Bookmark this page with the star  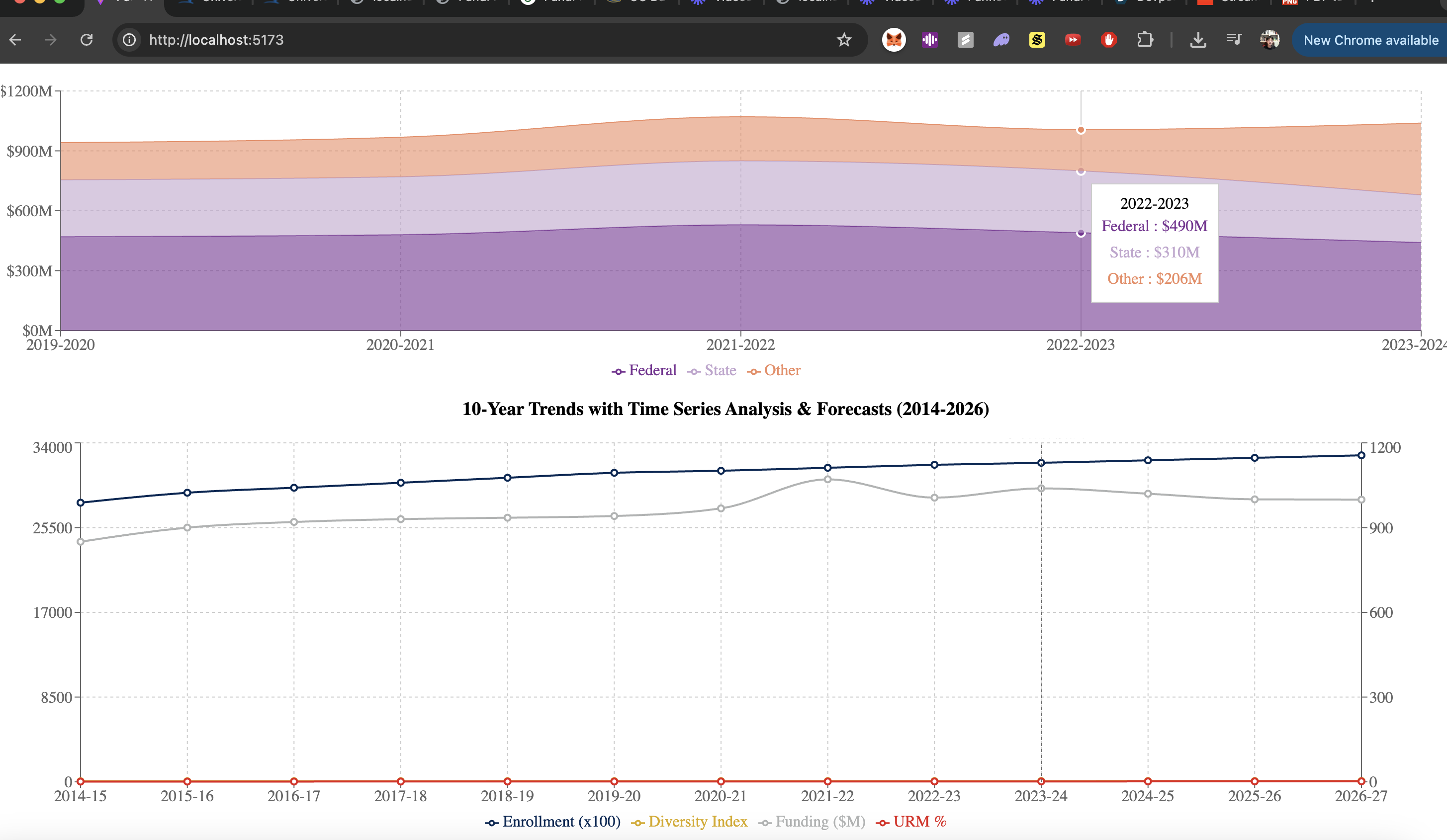(843, 40)
